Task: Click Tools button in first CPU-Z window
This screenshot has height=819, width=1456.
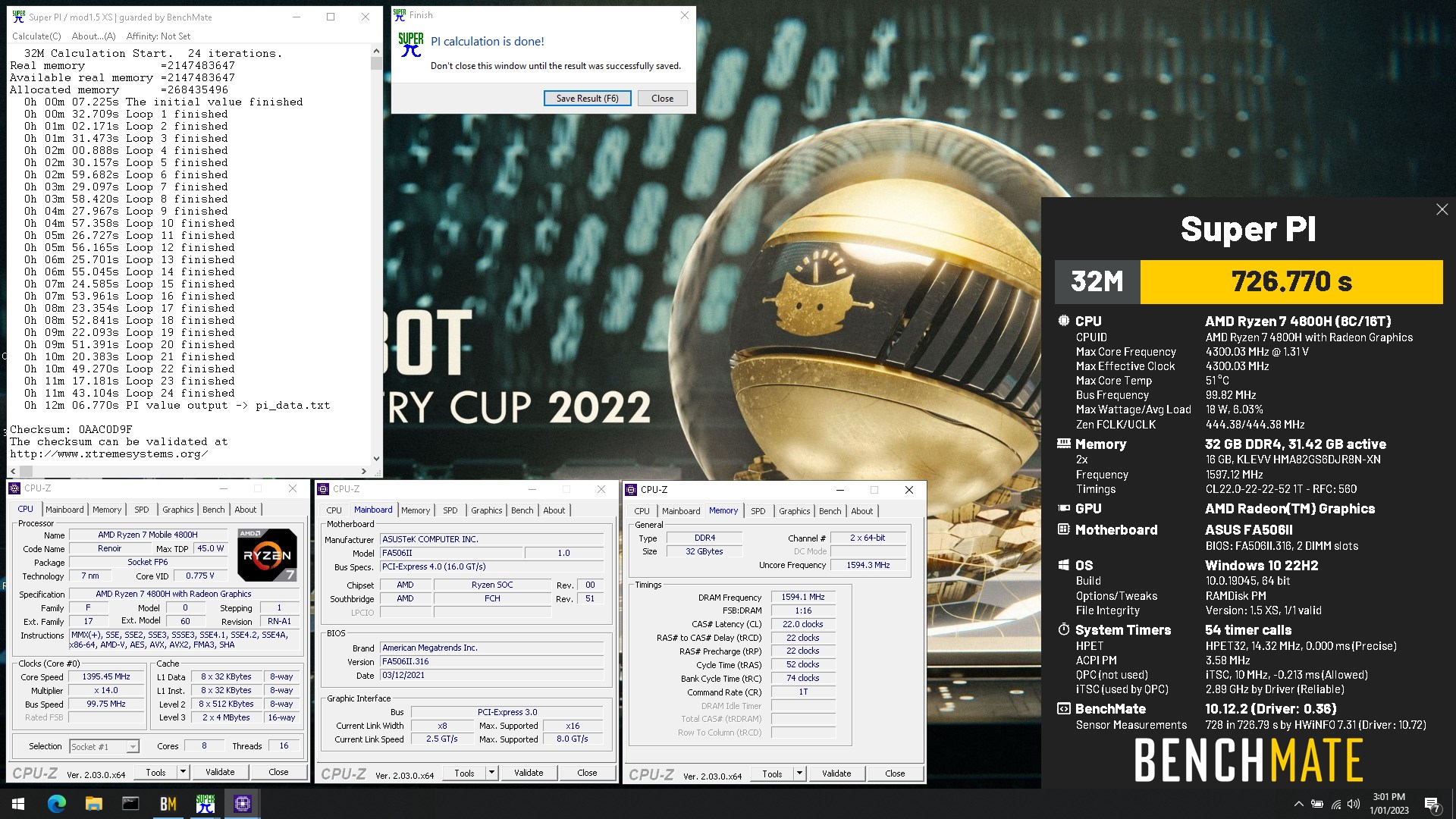Action: click(x=155, y=772)
